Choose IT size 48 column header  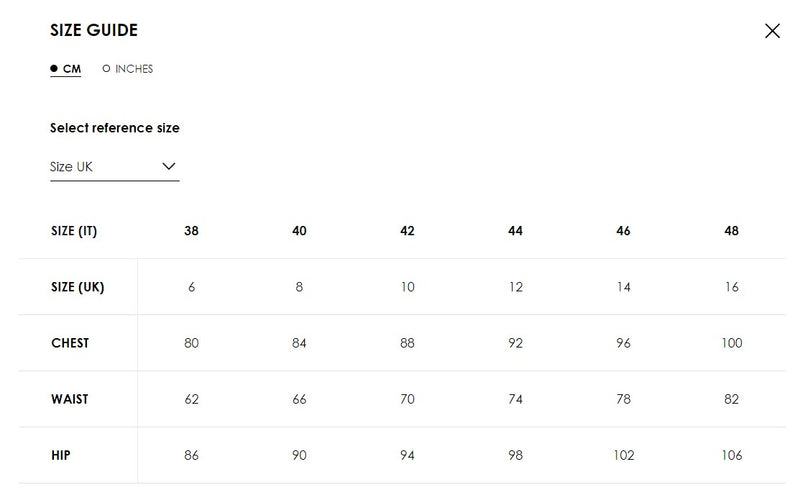731,231
